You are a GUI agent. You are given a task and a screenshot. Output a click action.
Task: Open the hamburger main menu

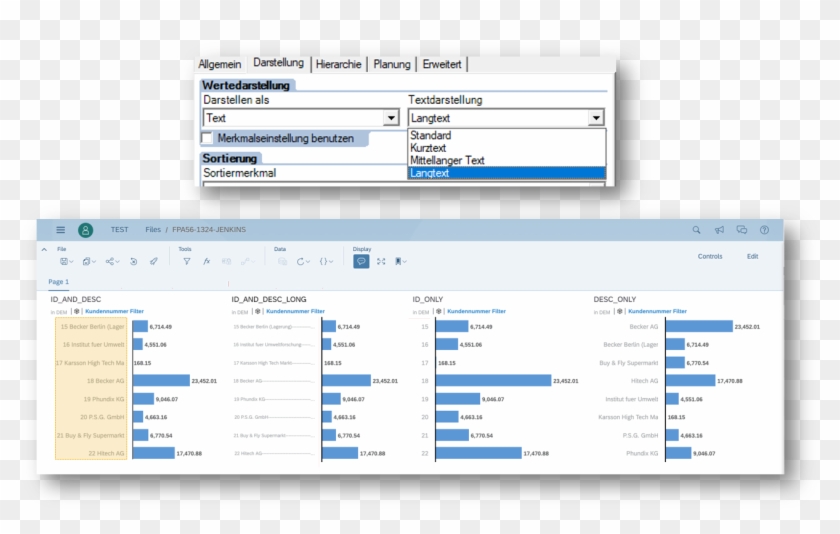coord(60,230)
